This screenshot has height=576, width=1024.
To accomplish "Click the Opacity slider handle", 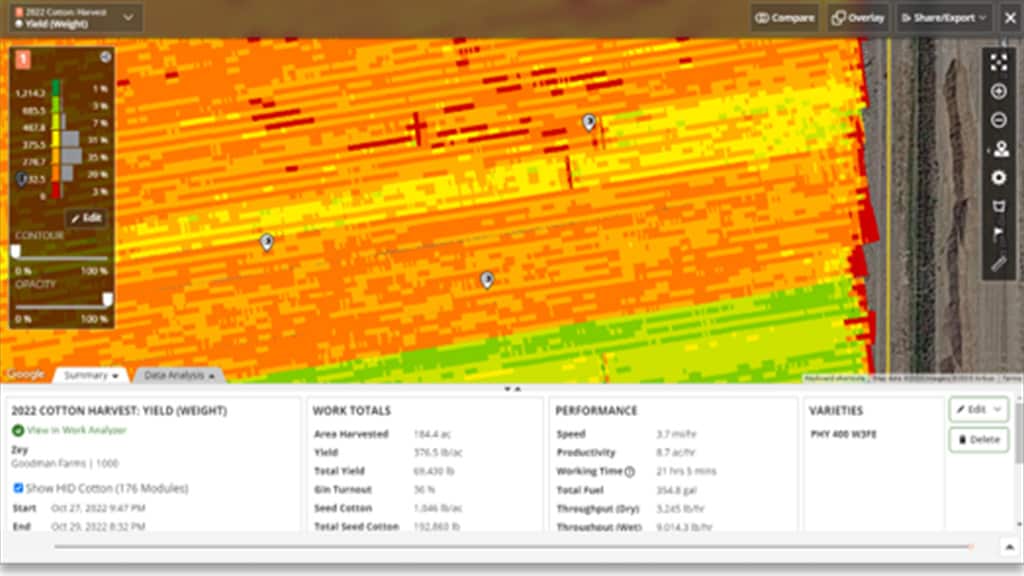I will coord(107,299).
